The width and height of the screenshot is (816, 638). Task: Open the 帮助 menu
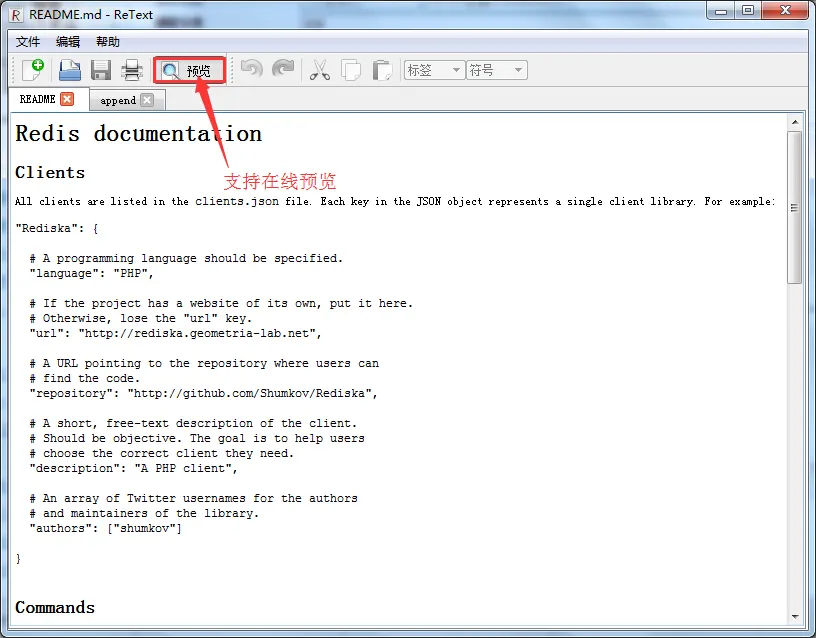[x=108, y=42]
